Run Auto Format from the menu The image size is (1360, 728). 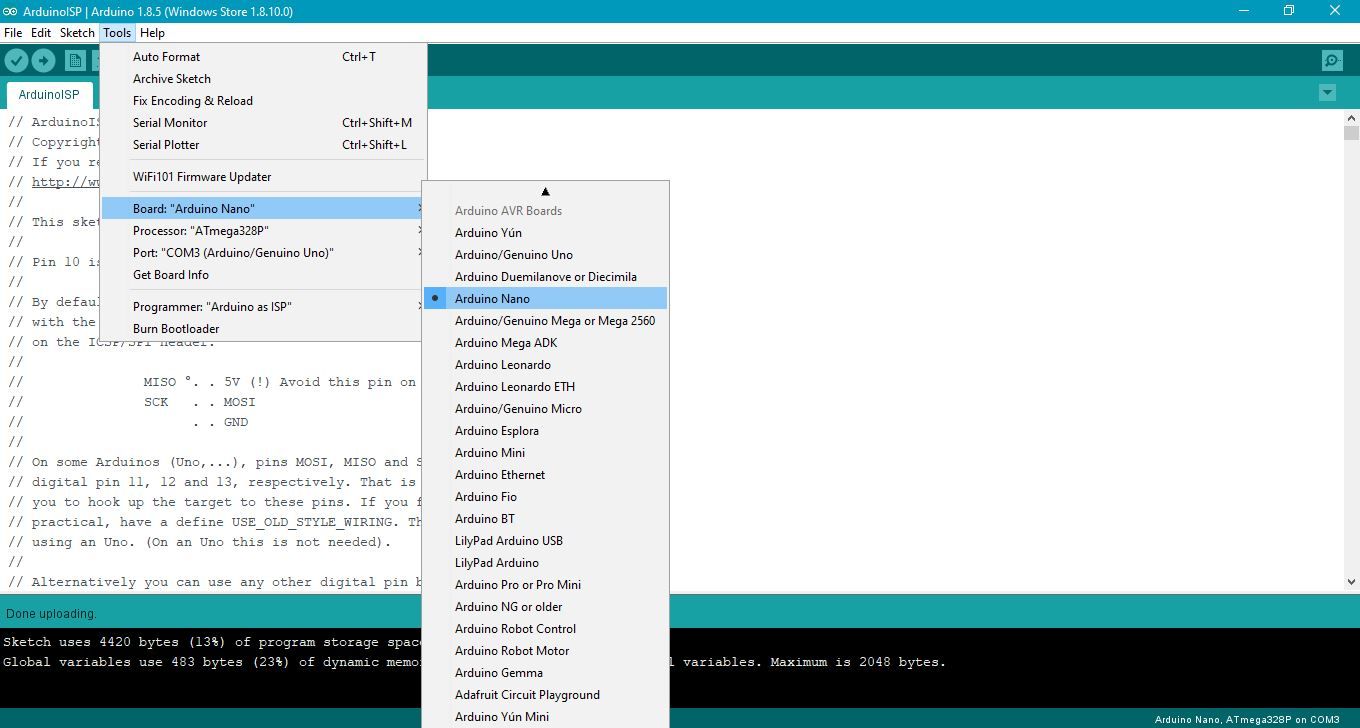[166, 56]
